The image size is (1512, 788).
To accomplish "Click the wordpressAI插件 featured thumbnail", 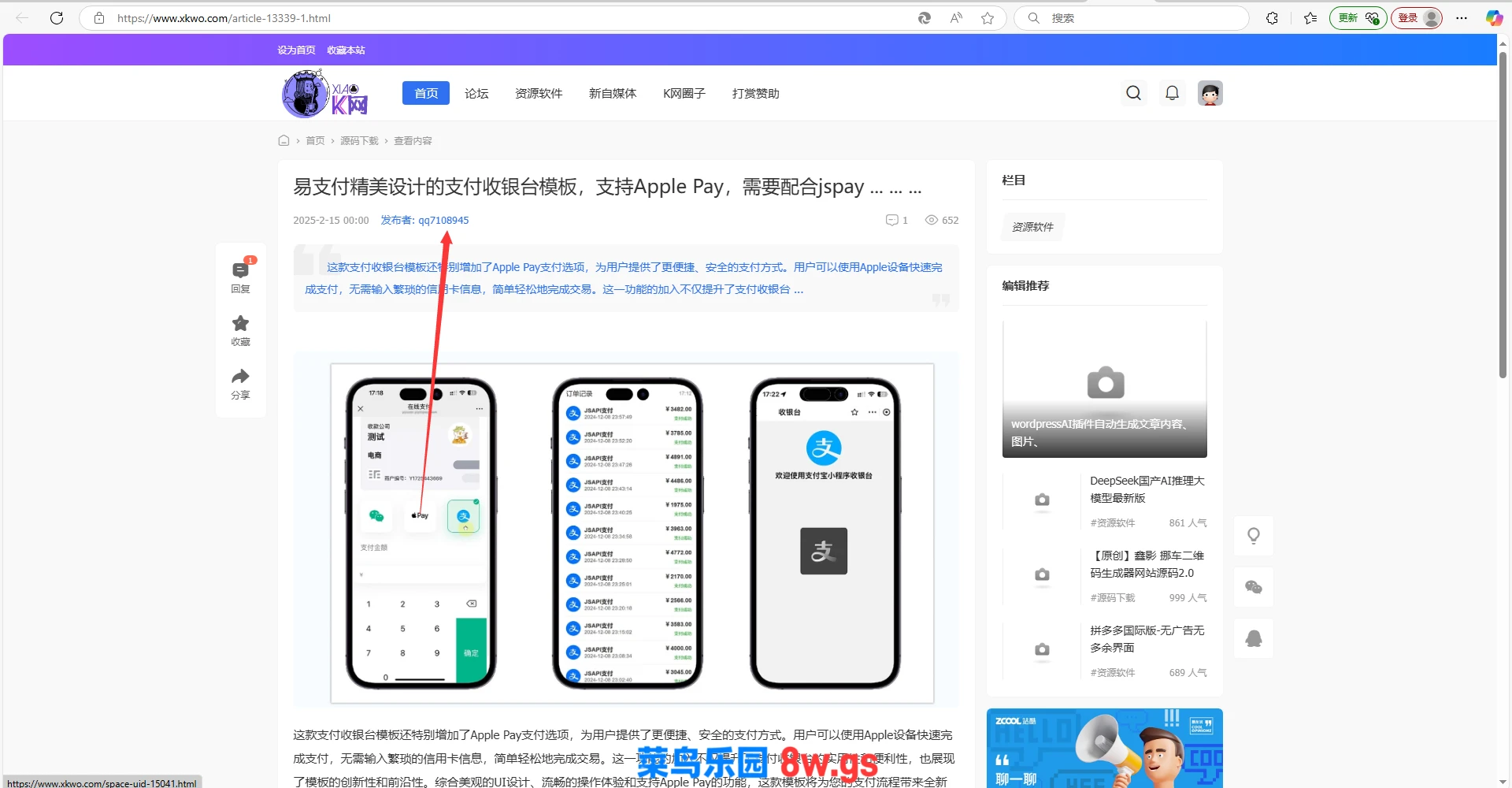I will pos(1104,389).
